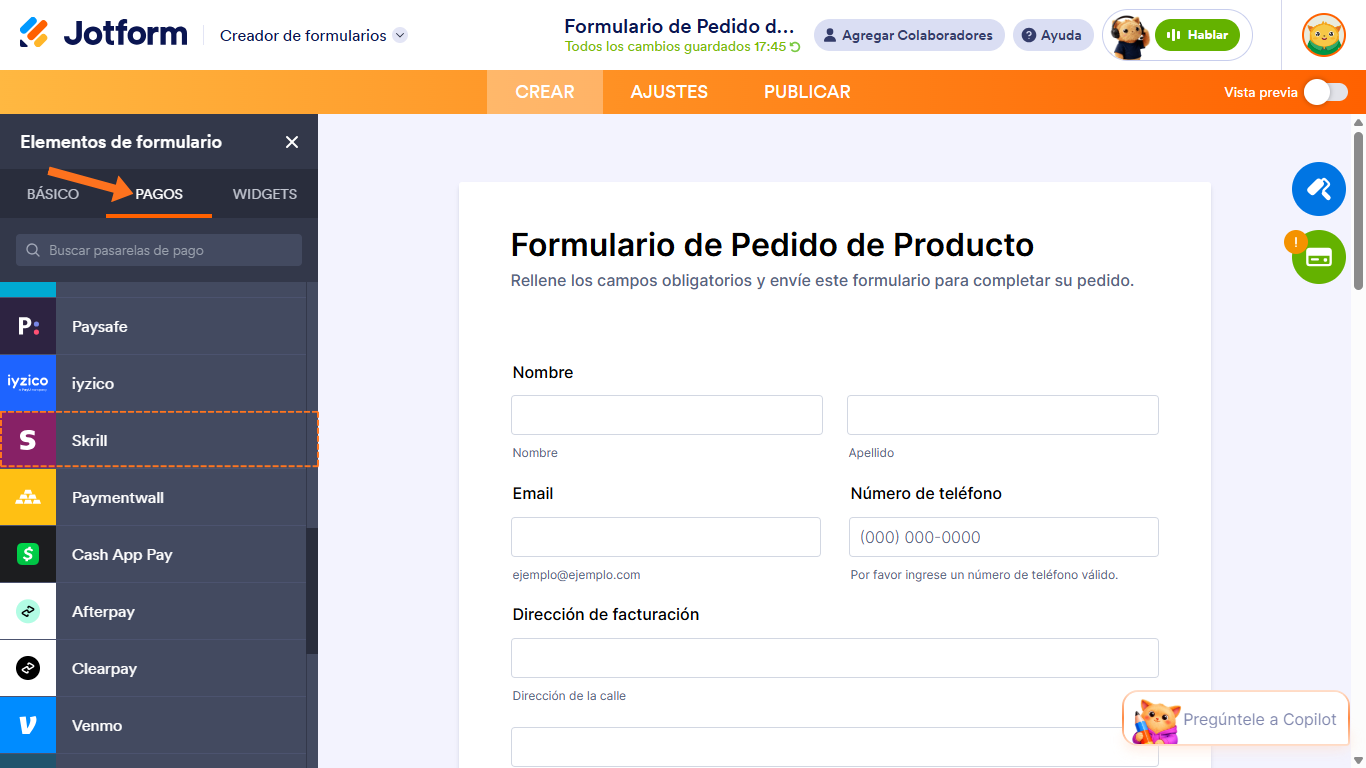The height and width of the screenshot is (768, 1366).
Task: Click the Paysafe logo icon
Action: pos(28,326)
